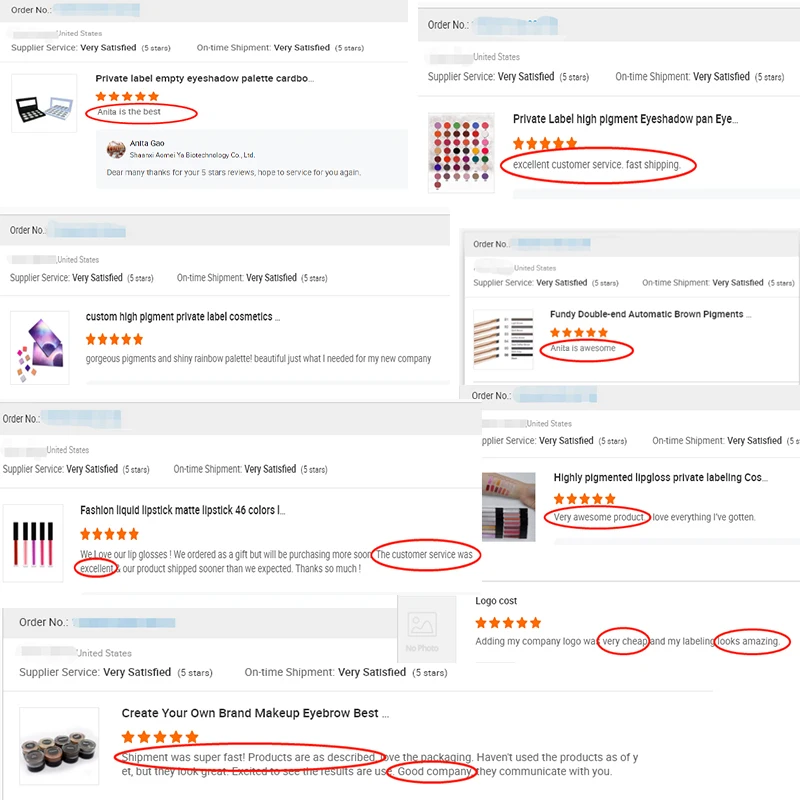The height and width of the screenshot is (800, 800).
Task: Open 'Fashion liquid lipstick matte lipstick' title
Action: pos(183,510)
